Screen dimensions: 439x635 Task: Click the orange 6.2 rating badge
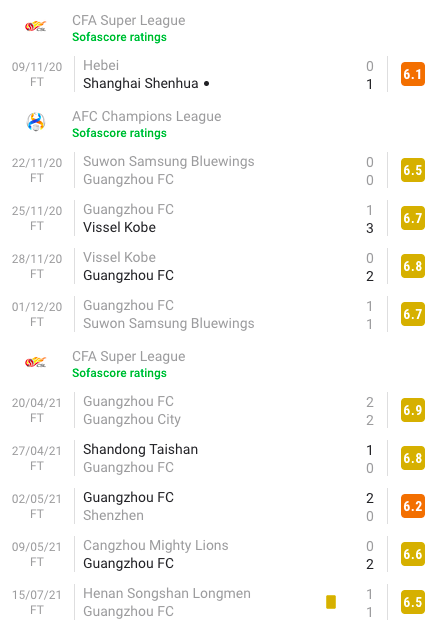pos(413,506)
